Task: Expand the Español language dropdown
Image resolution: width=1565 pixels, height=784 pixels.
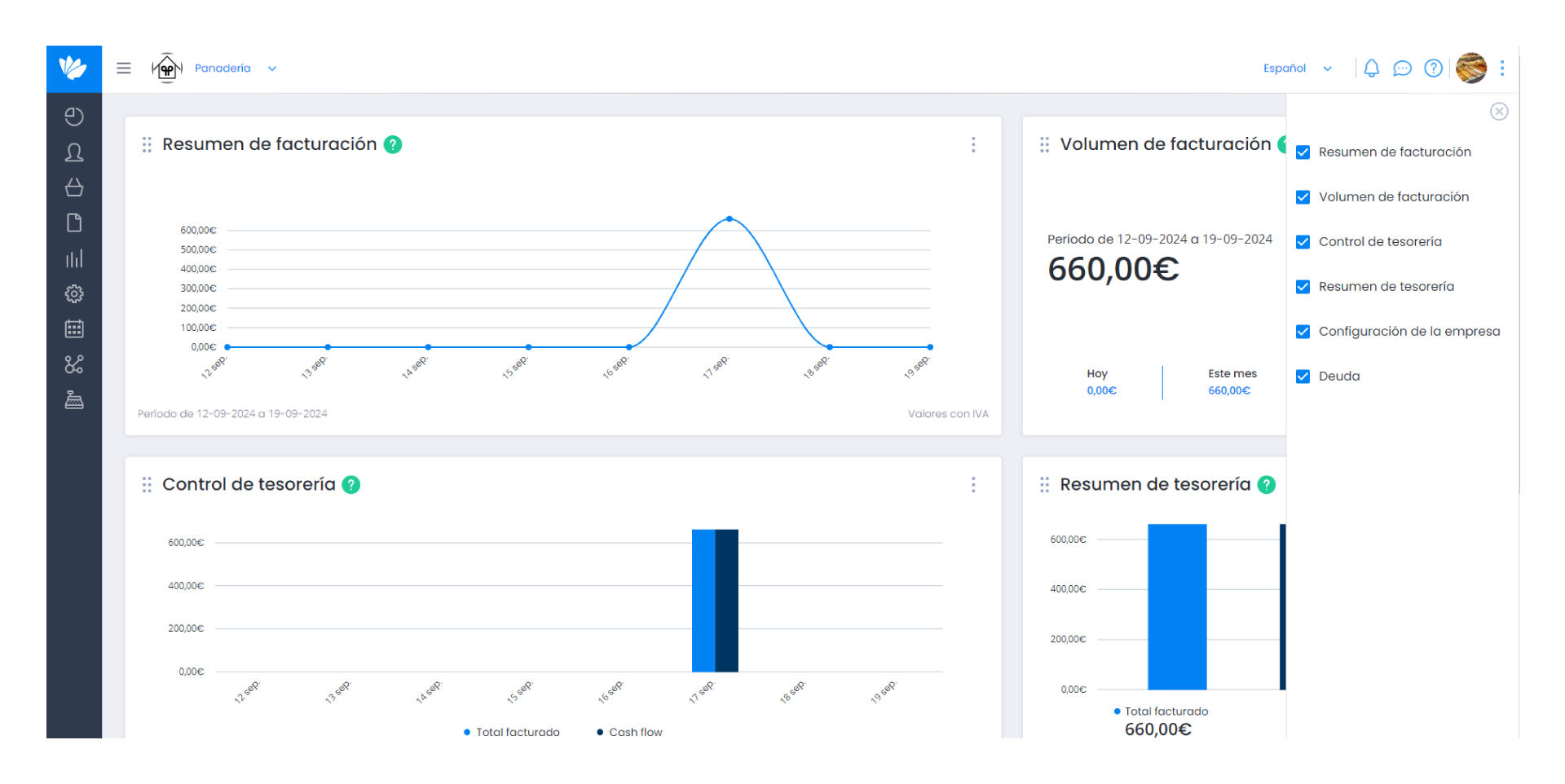Action: pos(1328,68)
